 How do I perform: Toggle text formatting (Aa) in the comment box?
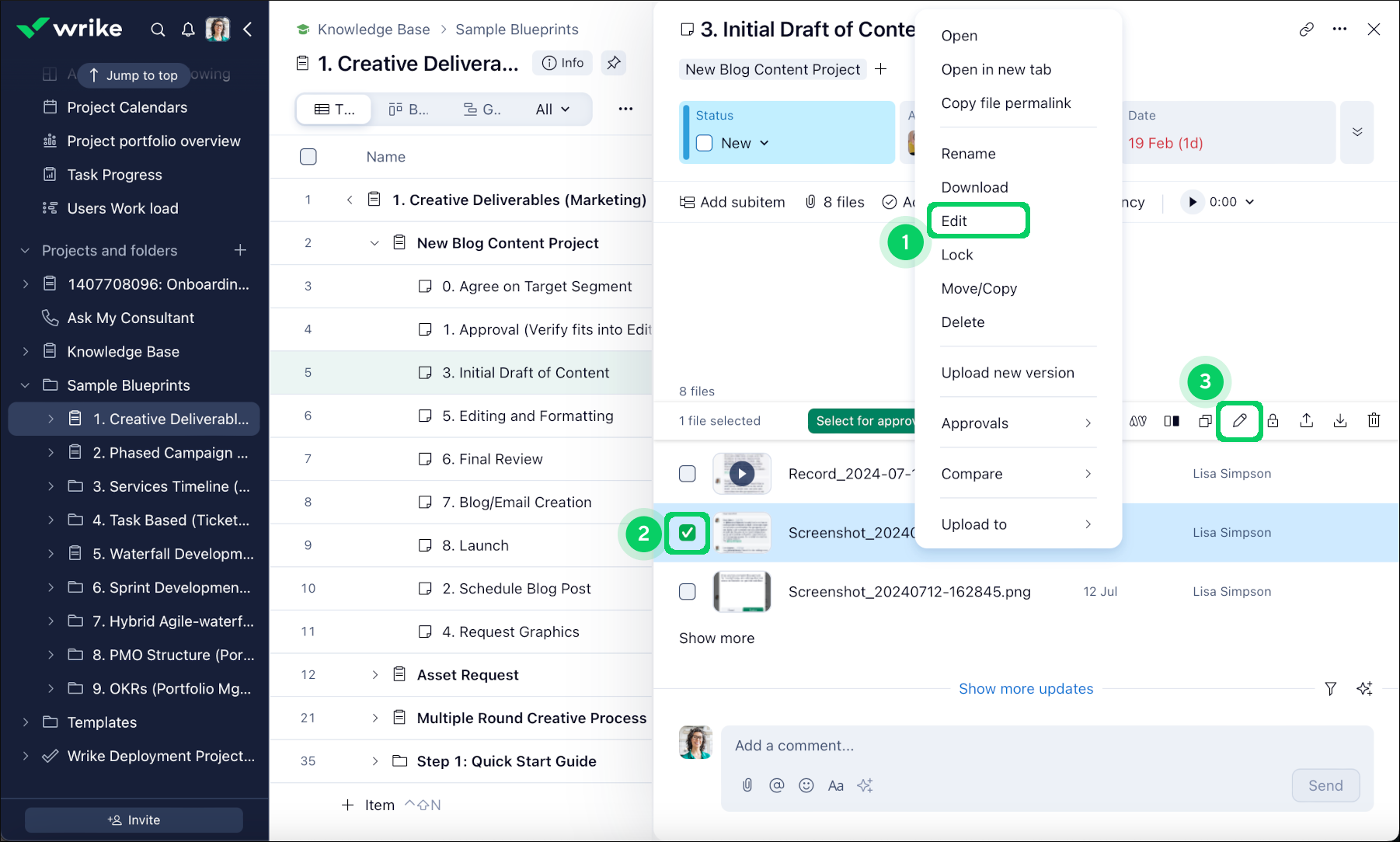[836, 785]
